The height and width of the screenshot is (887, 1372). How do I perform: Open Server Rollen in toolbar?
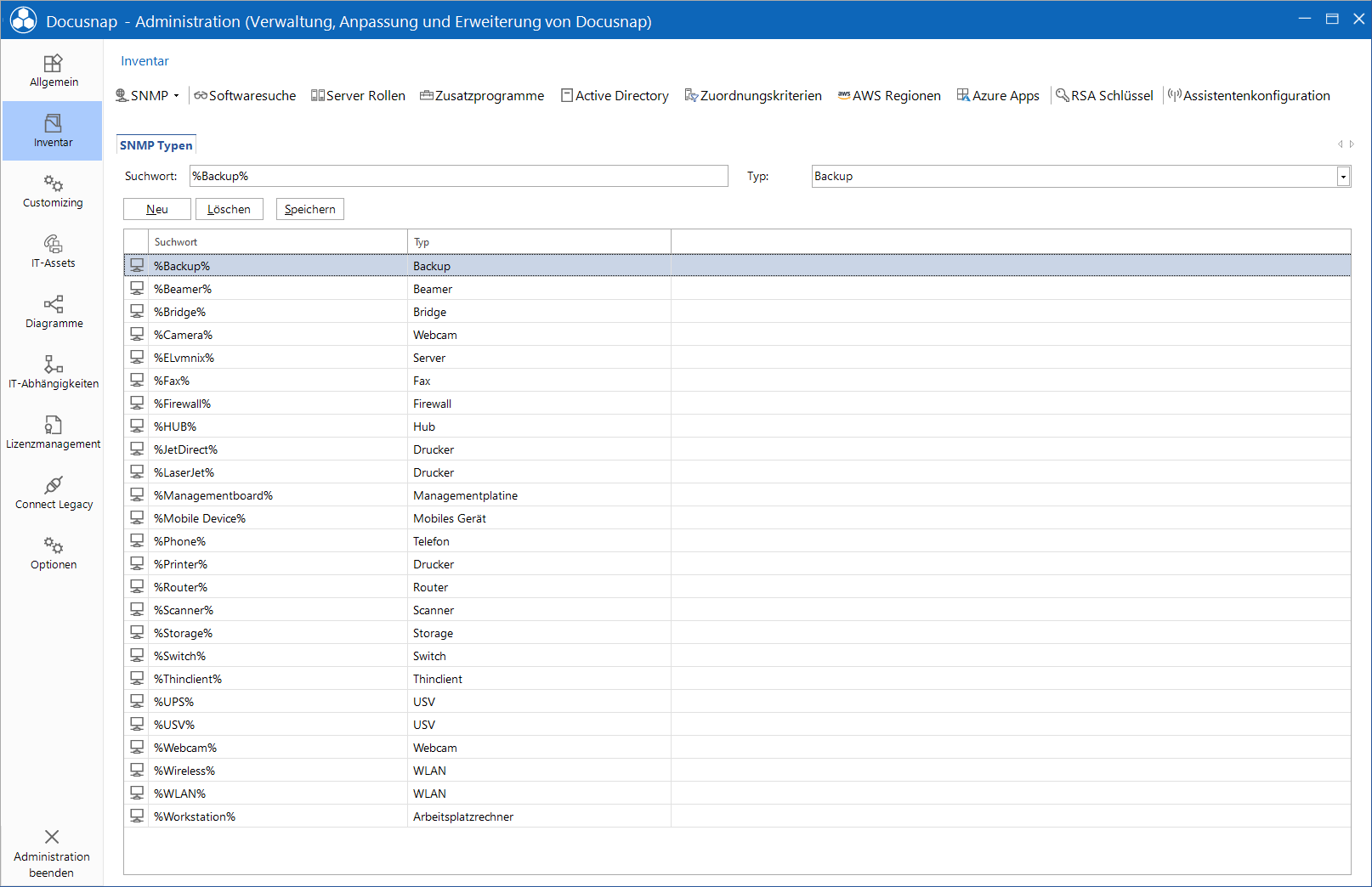tap(358, 95)
